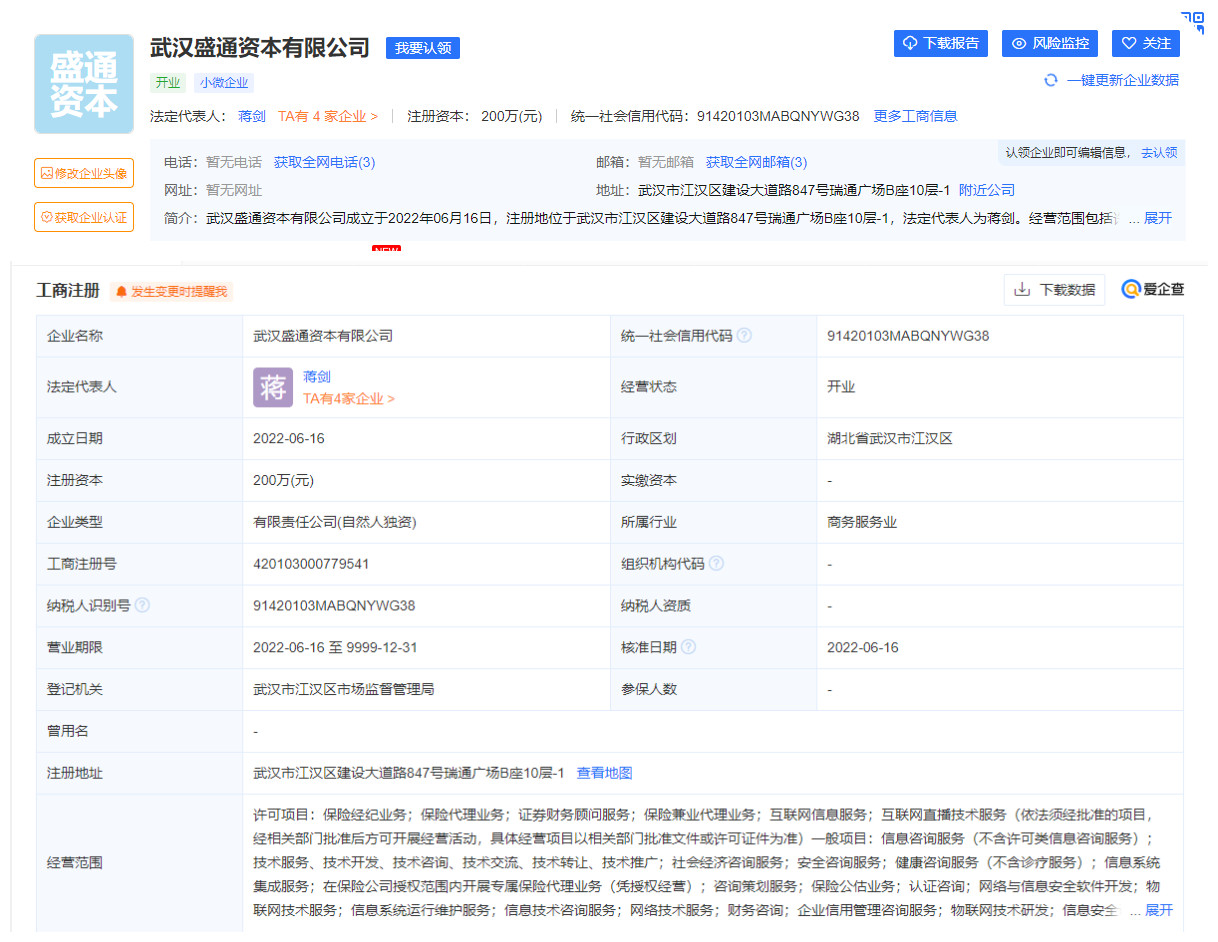
Task: Click 修改企业头像 button
Action: (84, 173)
